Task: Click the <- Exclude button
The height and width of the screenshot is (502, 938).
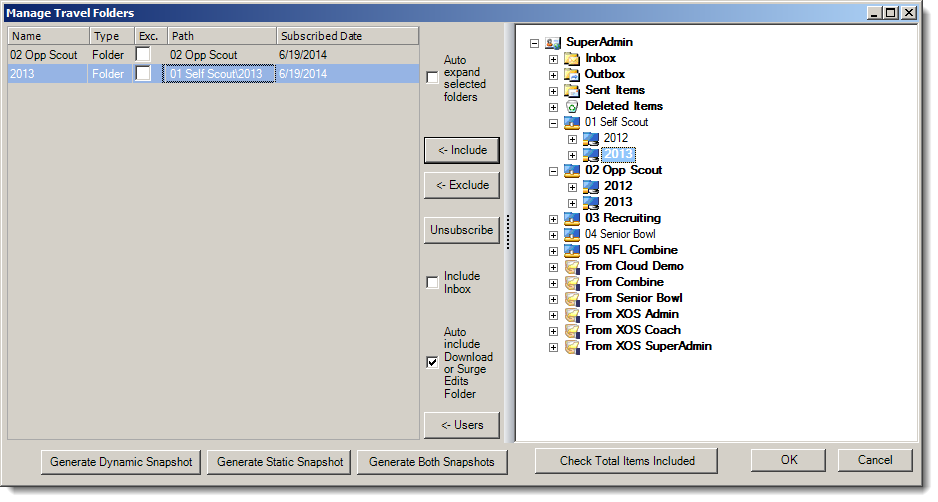Action: [x=462, y=185]
